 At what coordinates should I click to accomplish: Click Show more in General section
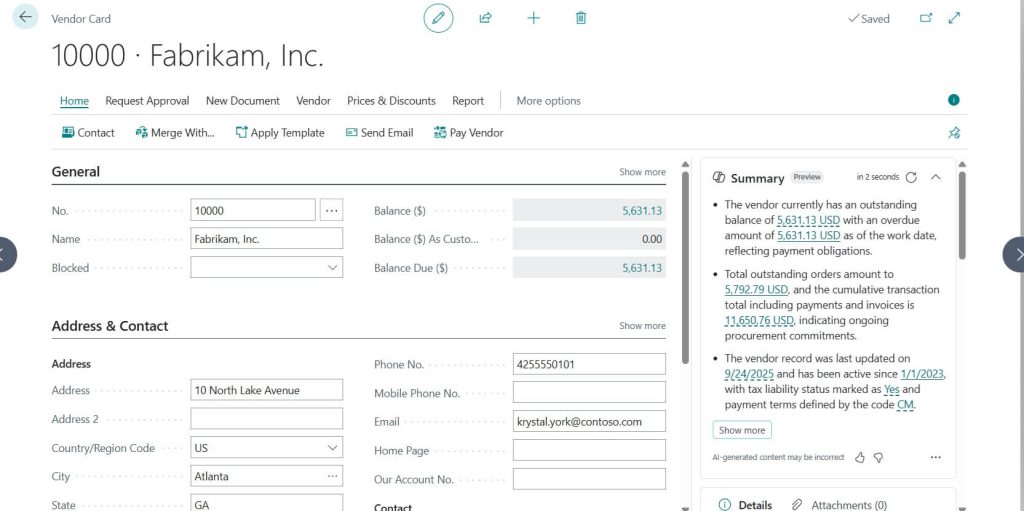[643, 172]
